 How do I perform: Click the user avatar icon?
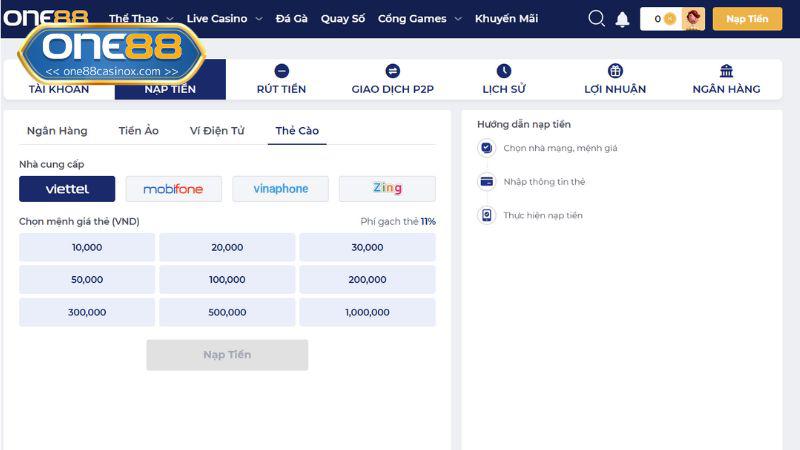point(694,19)
